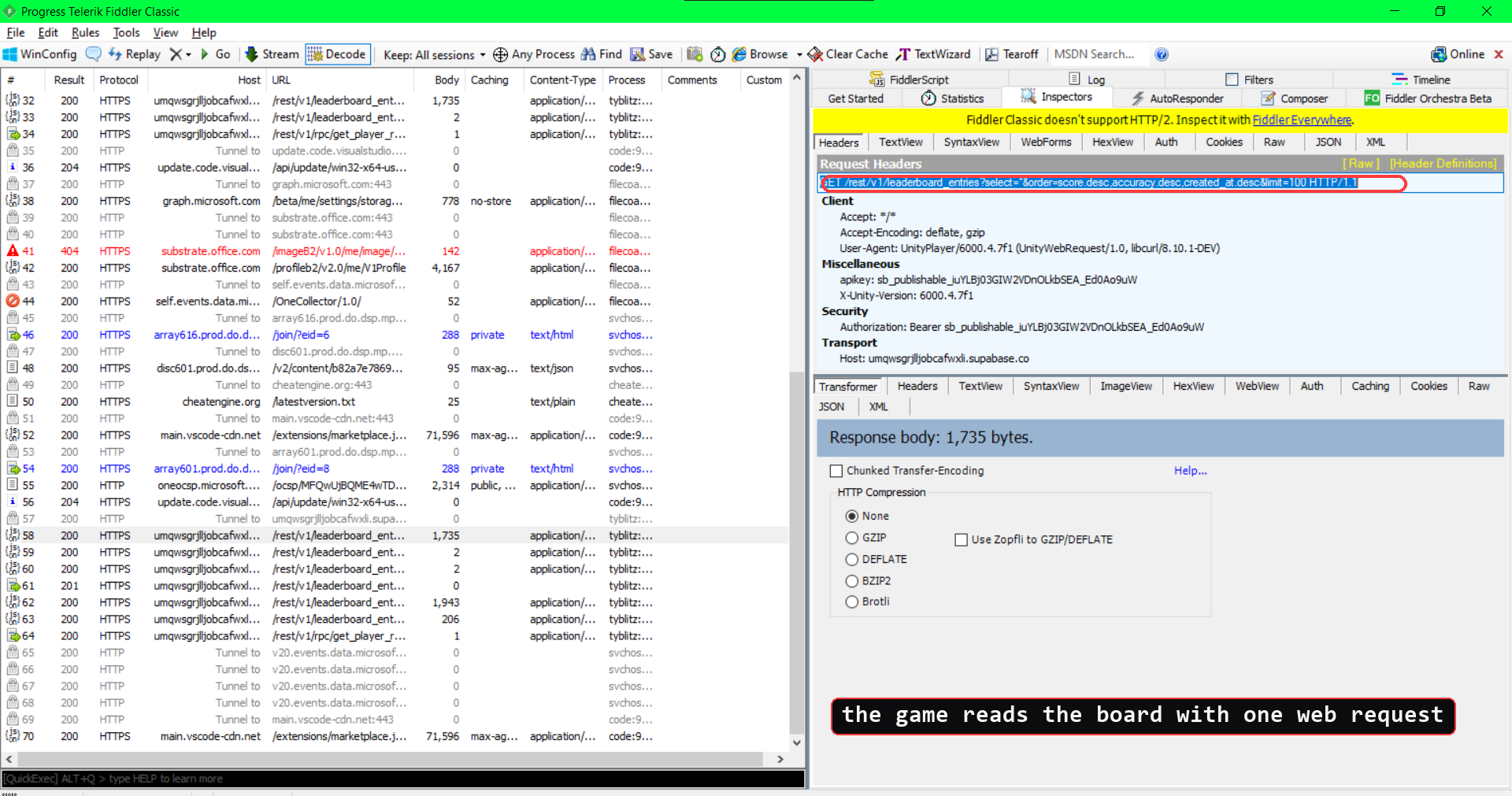Click the QuickExec command input box
Viewport: 1512px width, 796px height.
(x=402, y=779)
